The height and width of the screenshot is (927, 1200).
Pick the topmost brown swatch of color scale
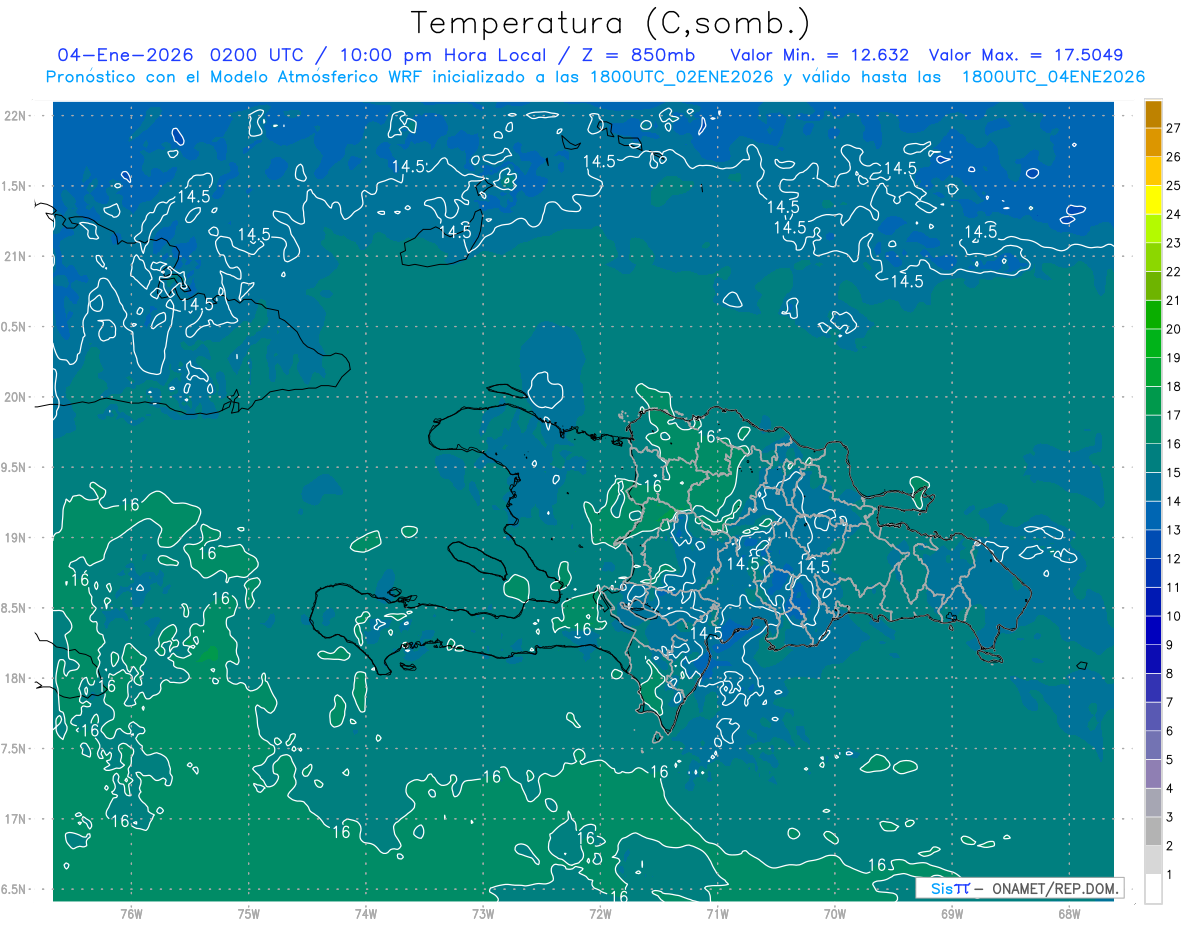point(1153,114)
